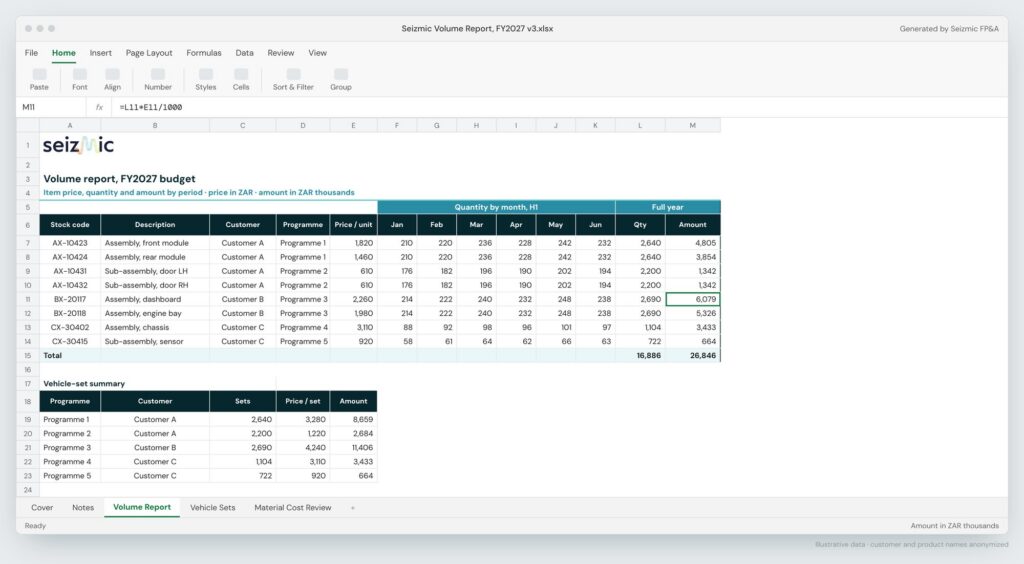Click stock code CX-30415
1024x564 pixels.
click(70, 341)
